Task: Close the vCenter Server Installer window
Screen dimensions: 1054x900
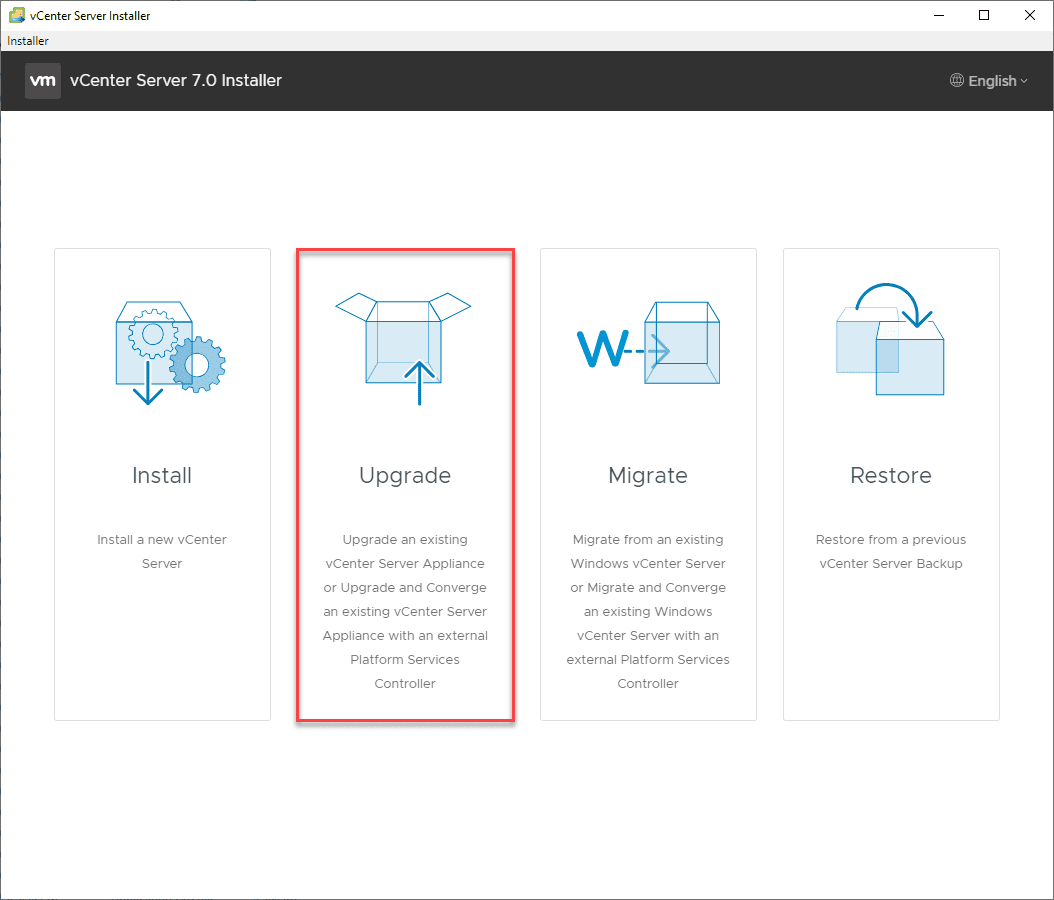Action: [1029, 15]
